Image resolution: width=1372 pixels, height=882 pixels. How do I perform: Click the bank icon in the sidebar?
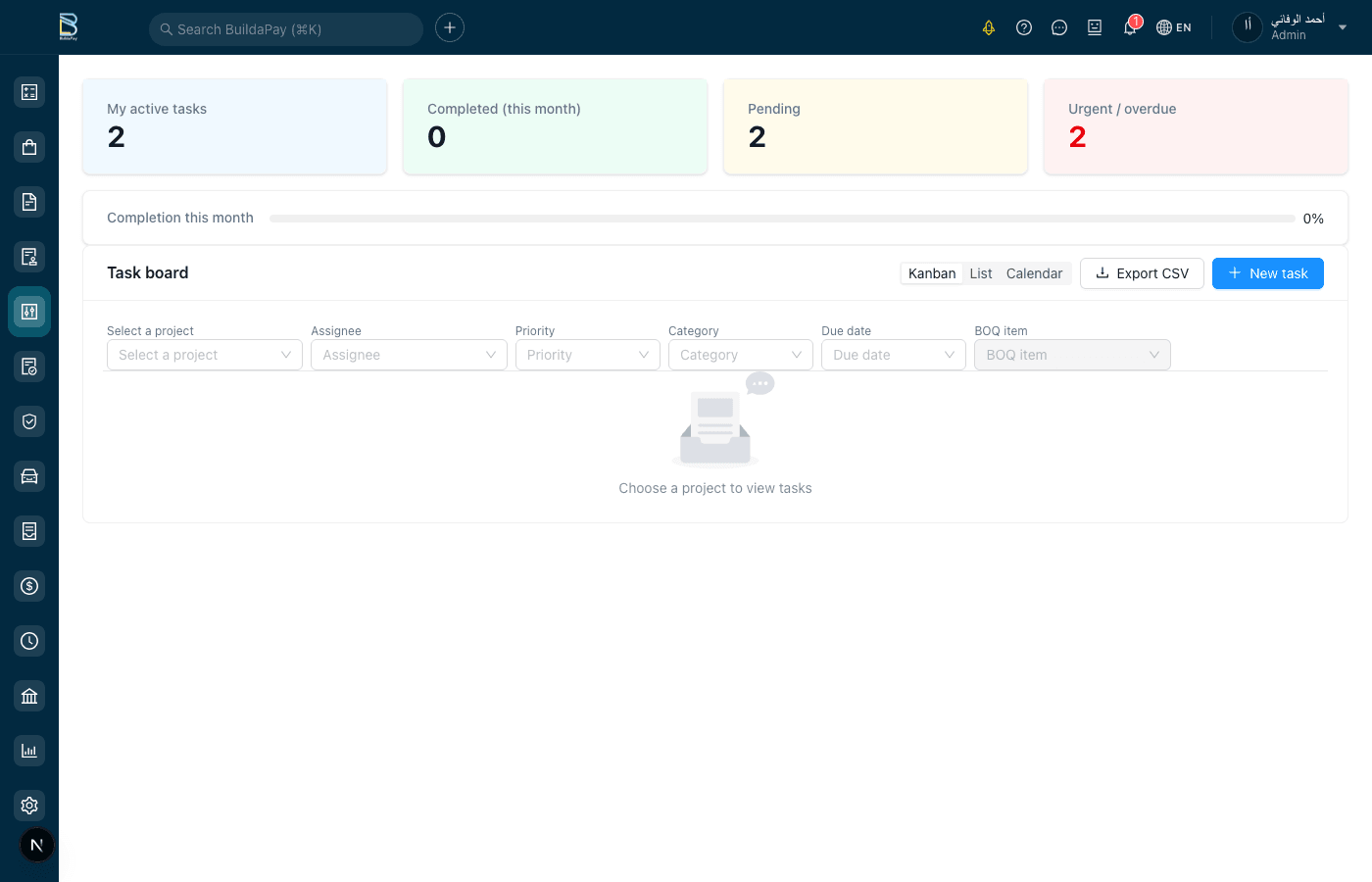[x=29, y=695]
